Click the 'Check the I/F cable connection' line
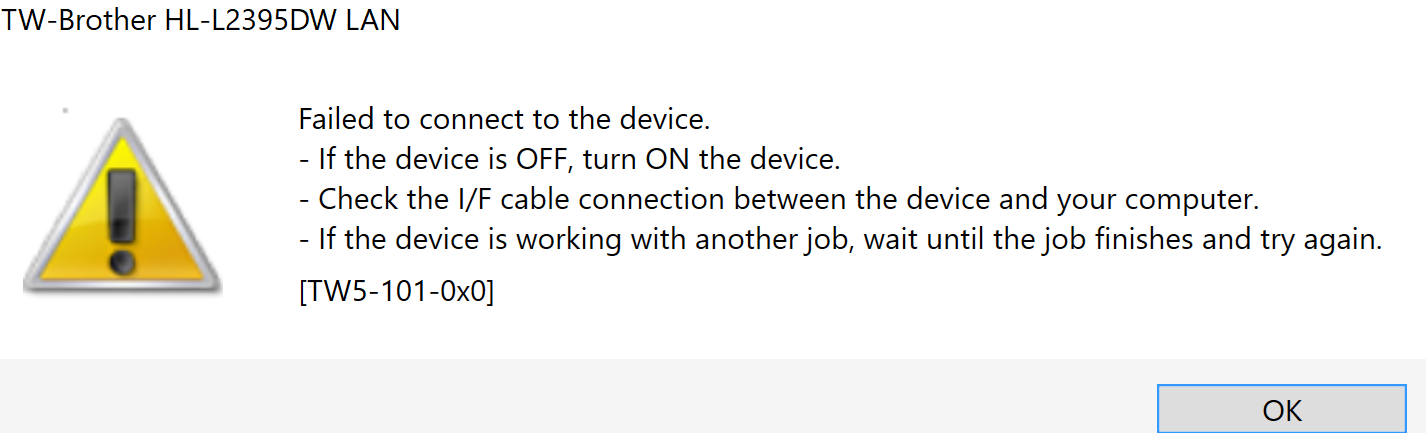This screenshot has width=1426, height=433. (x=778, y=199)
